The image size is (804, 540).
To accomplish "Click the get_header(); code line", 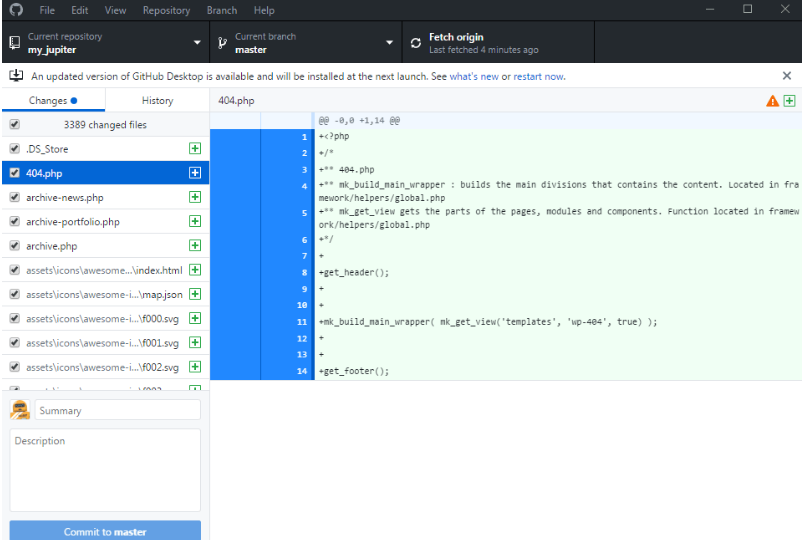I will click(354, 272).
